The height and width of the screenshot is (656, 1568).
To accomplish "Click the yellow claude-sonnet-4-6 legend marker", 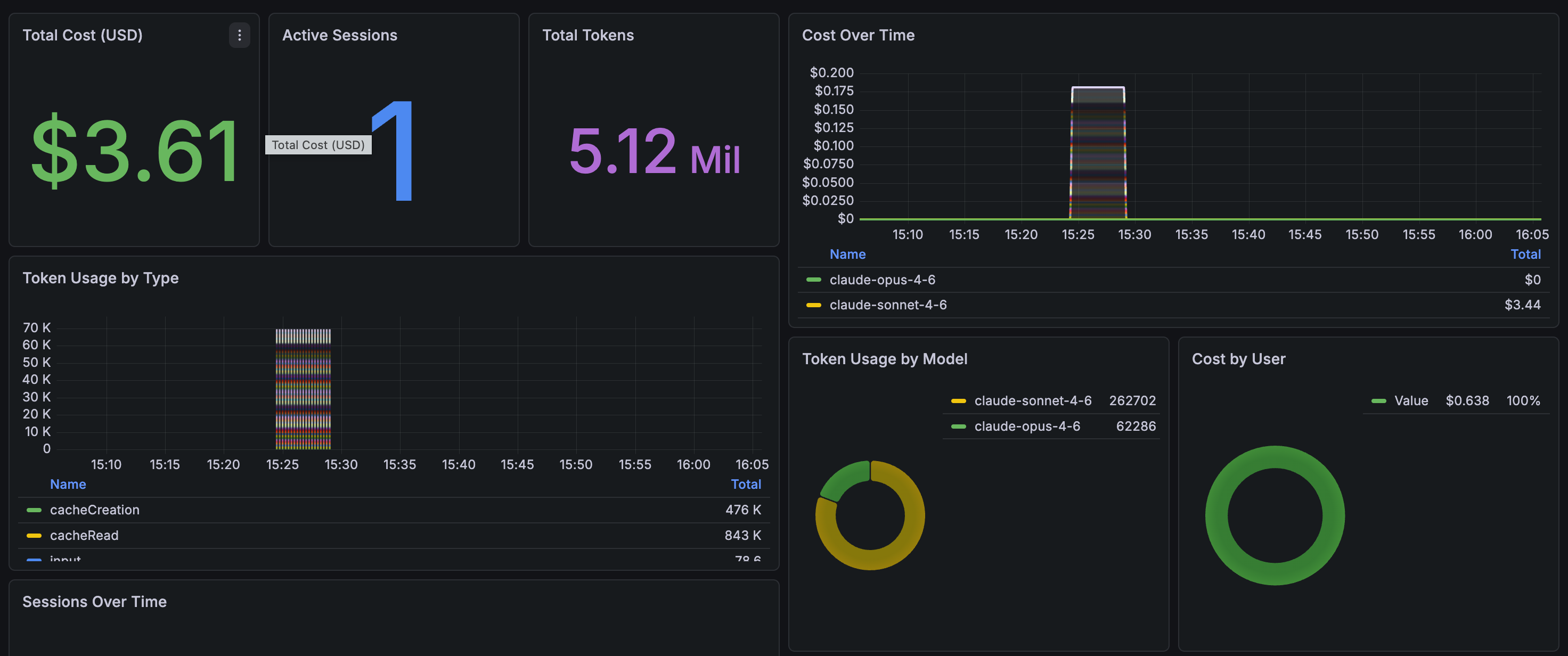I will pos(814,305).
